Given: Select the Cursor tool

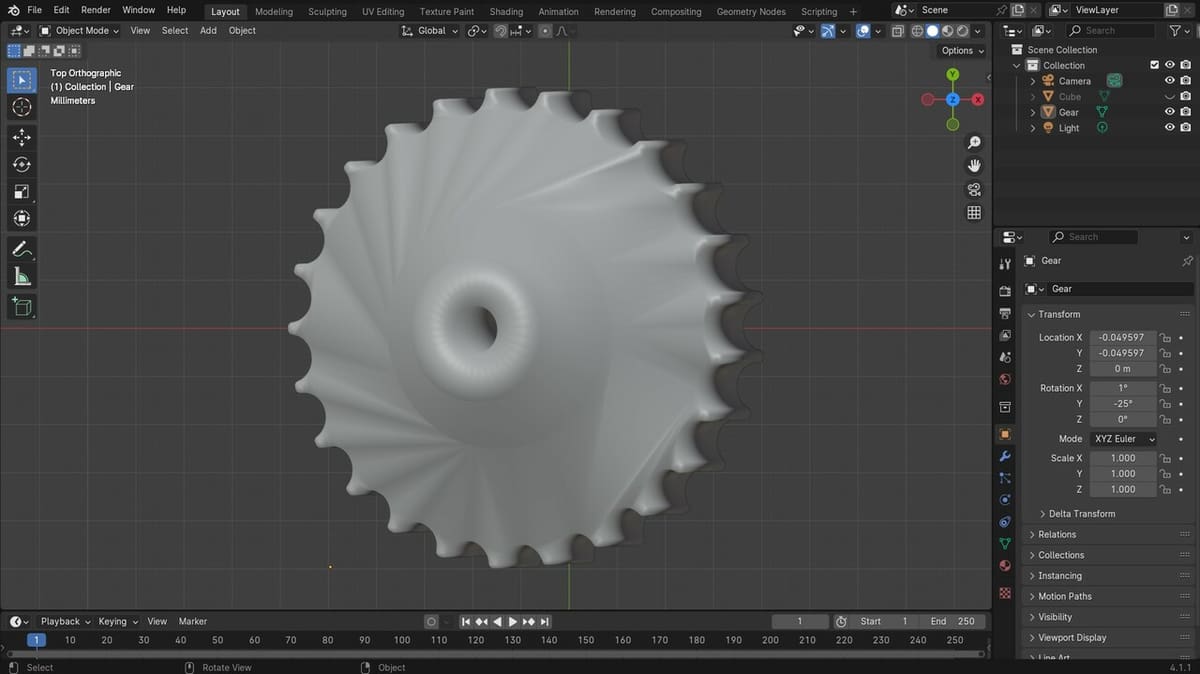Looking at the screenshot, I should coord(21,107).
